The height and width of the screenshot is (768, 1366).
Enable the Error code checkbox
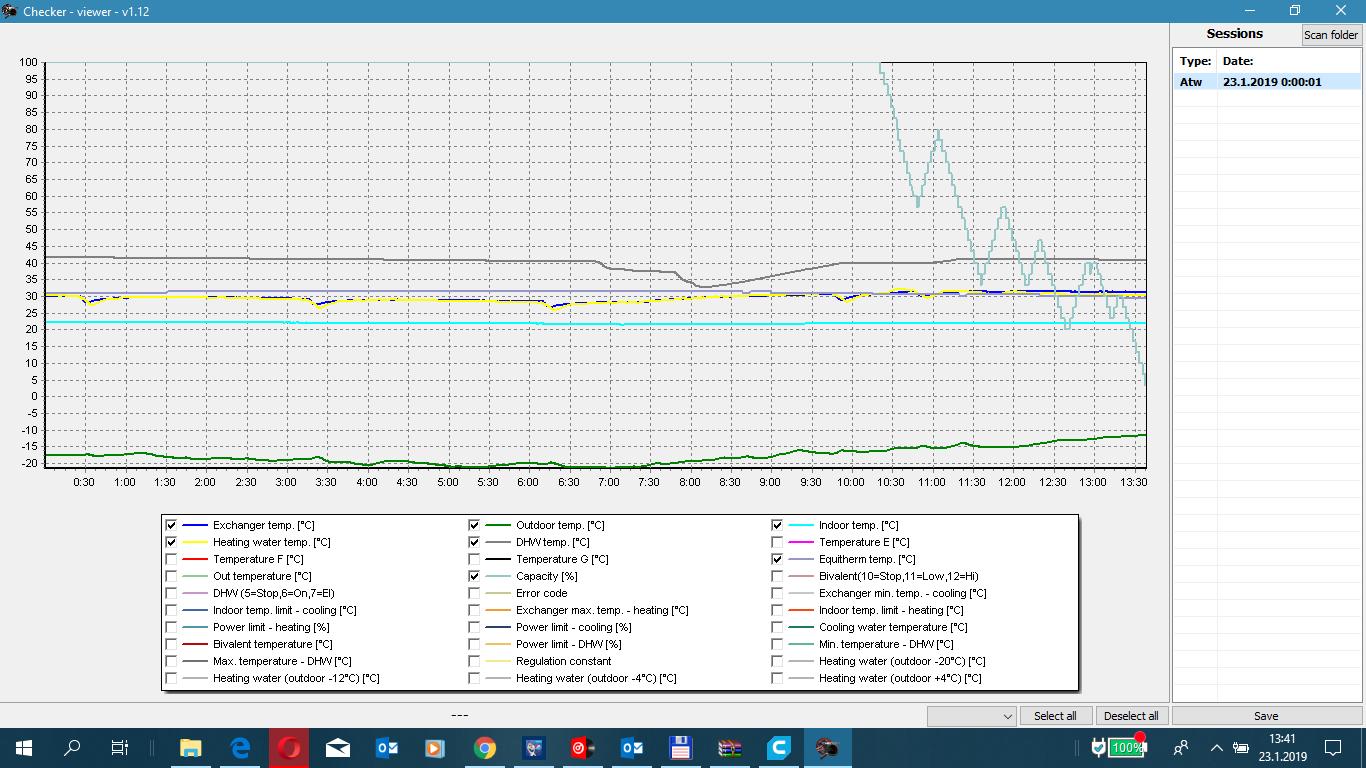pos(474,593)
